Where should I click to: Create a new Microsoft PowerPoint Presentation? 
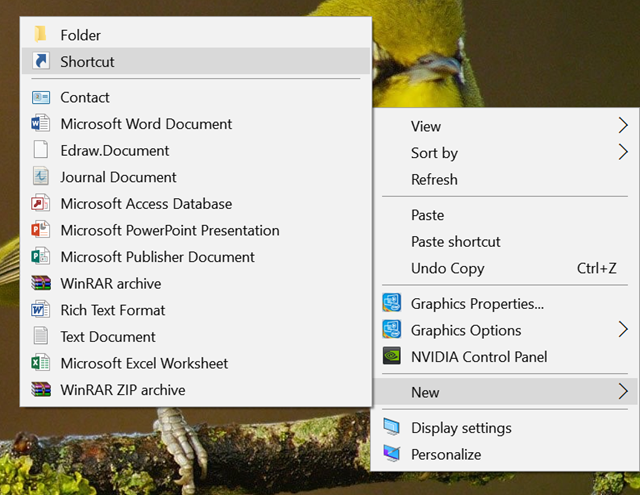click(196, 230)
